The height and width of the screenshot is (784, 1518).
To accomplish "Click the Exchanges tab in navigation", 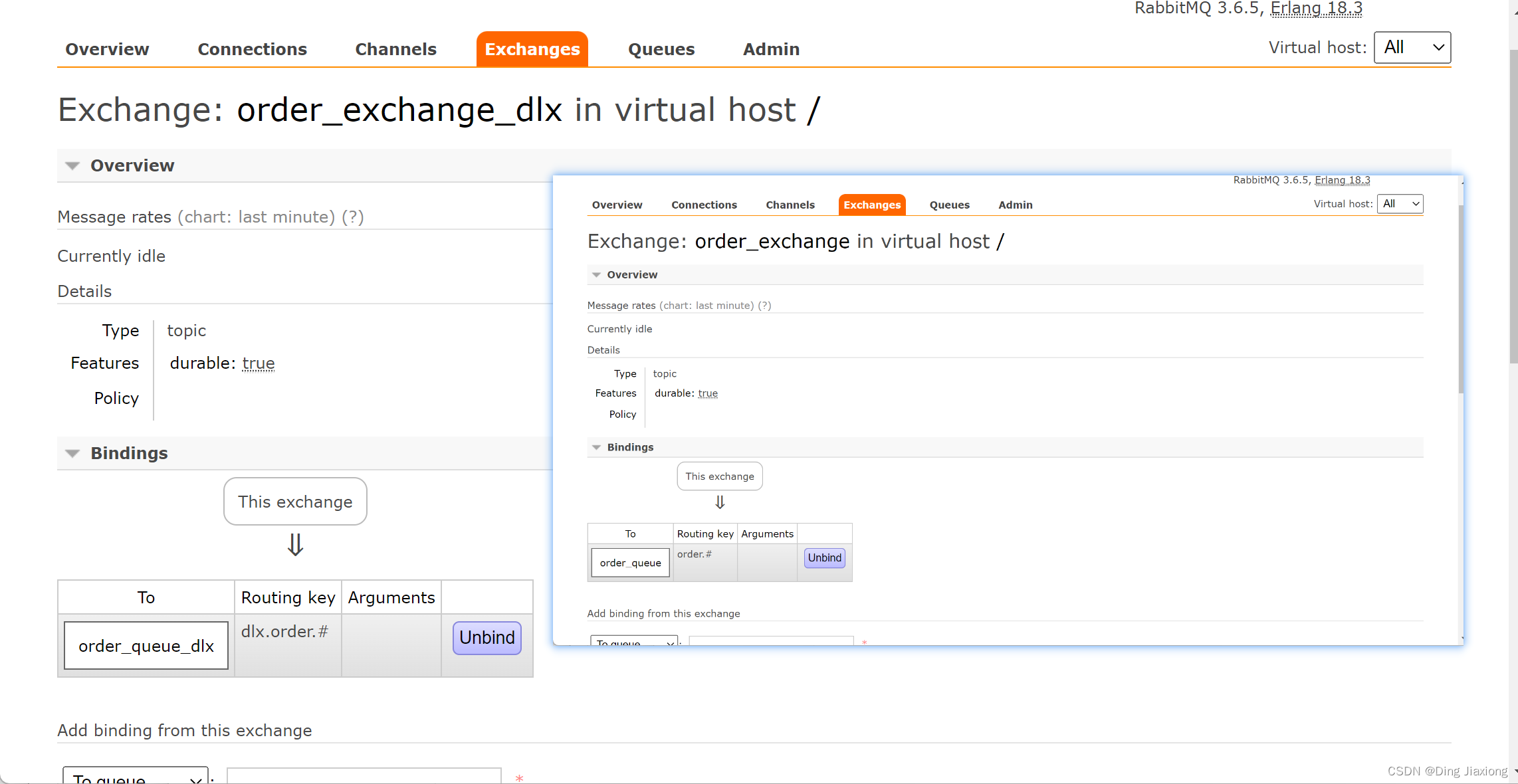I will [x=531, y=48].
